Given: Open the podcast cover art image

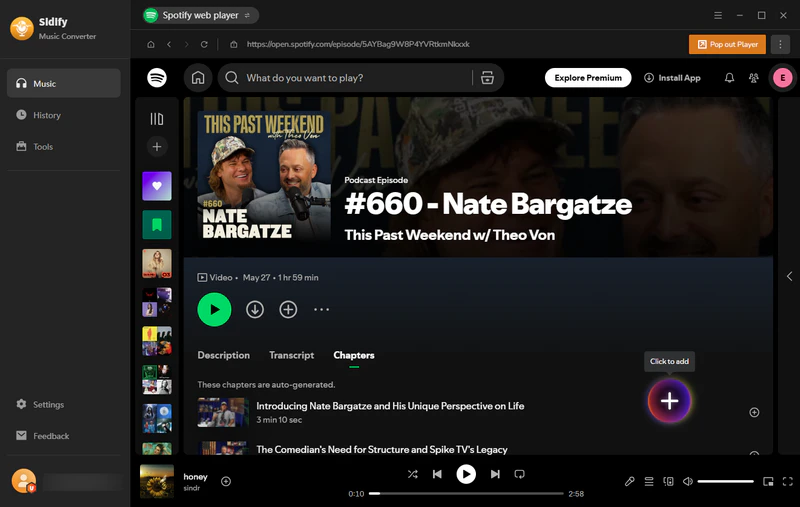Looking at the screenshot, I should pyautogui.click(x=264, y=176).
